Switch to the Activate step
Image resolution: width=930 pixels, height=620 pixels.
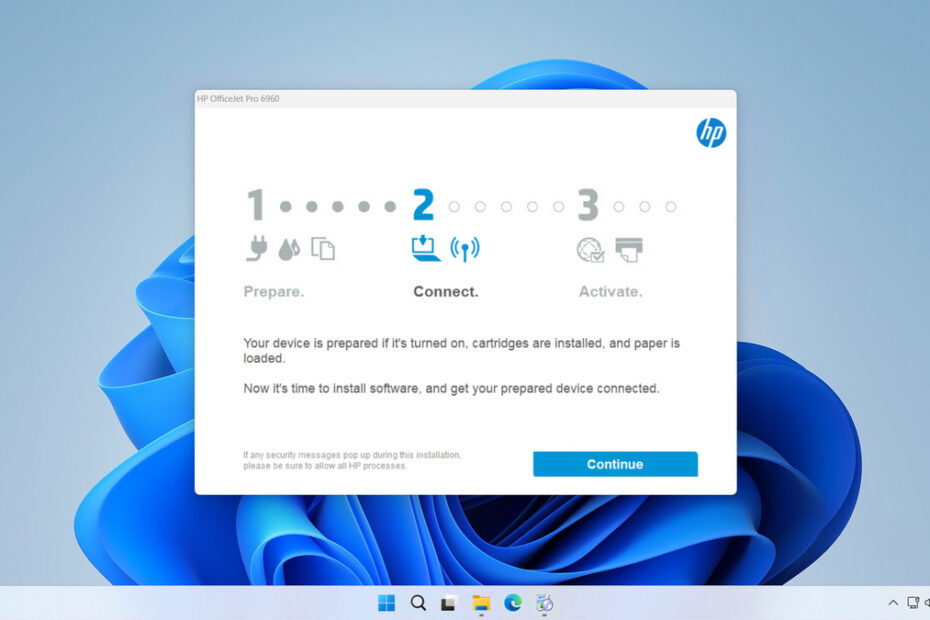click(610, 291)
